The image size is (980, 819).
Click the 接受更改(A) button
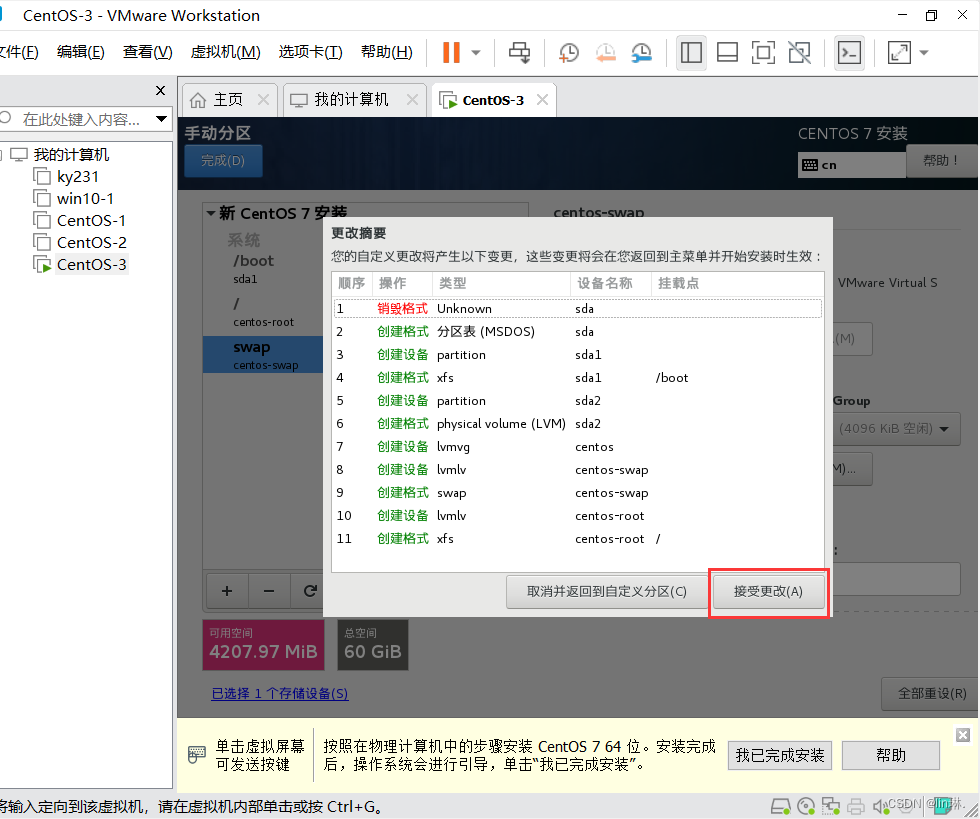point(768,591)
